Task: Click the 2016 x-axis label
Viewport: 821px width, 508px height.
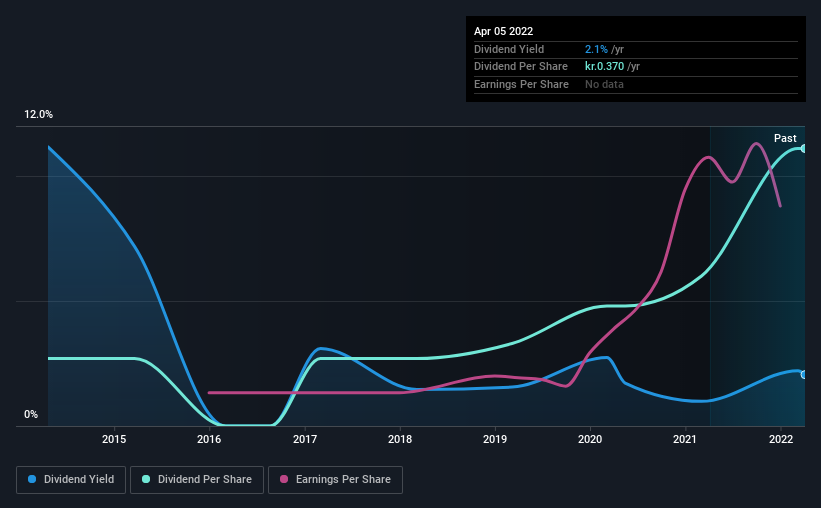Action: click(x=209, y=439)
